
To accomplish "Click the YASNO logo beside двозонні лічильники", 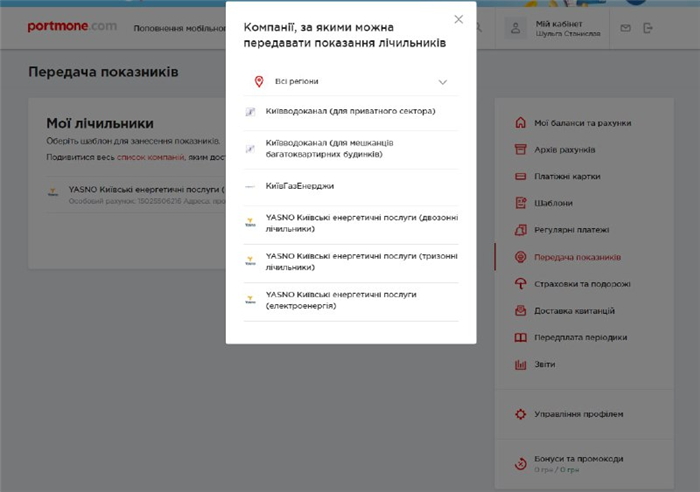I will tap(250, 222).
